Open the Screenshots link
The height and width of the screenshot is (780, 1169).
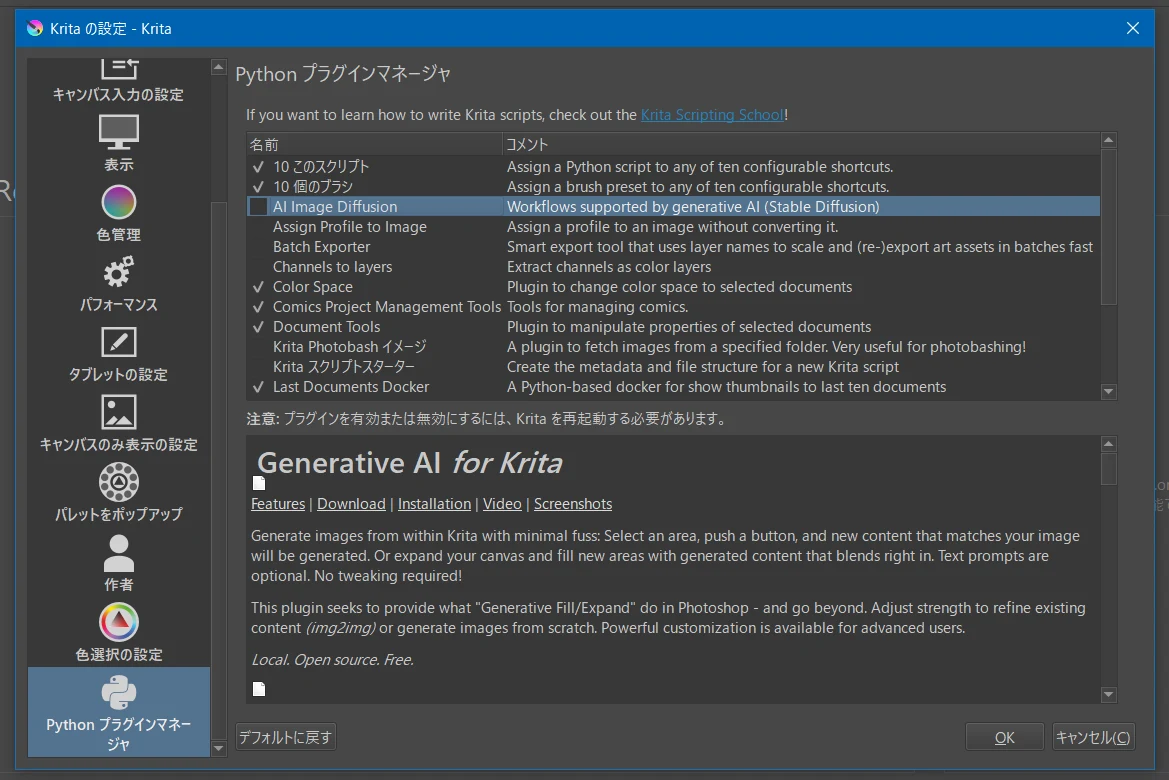(573, 504)
